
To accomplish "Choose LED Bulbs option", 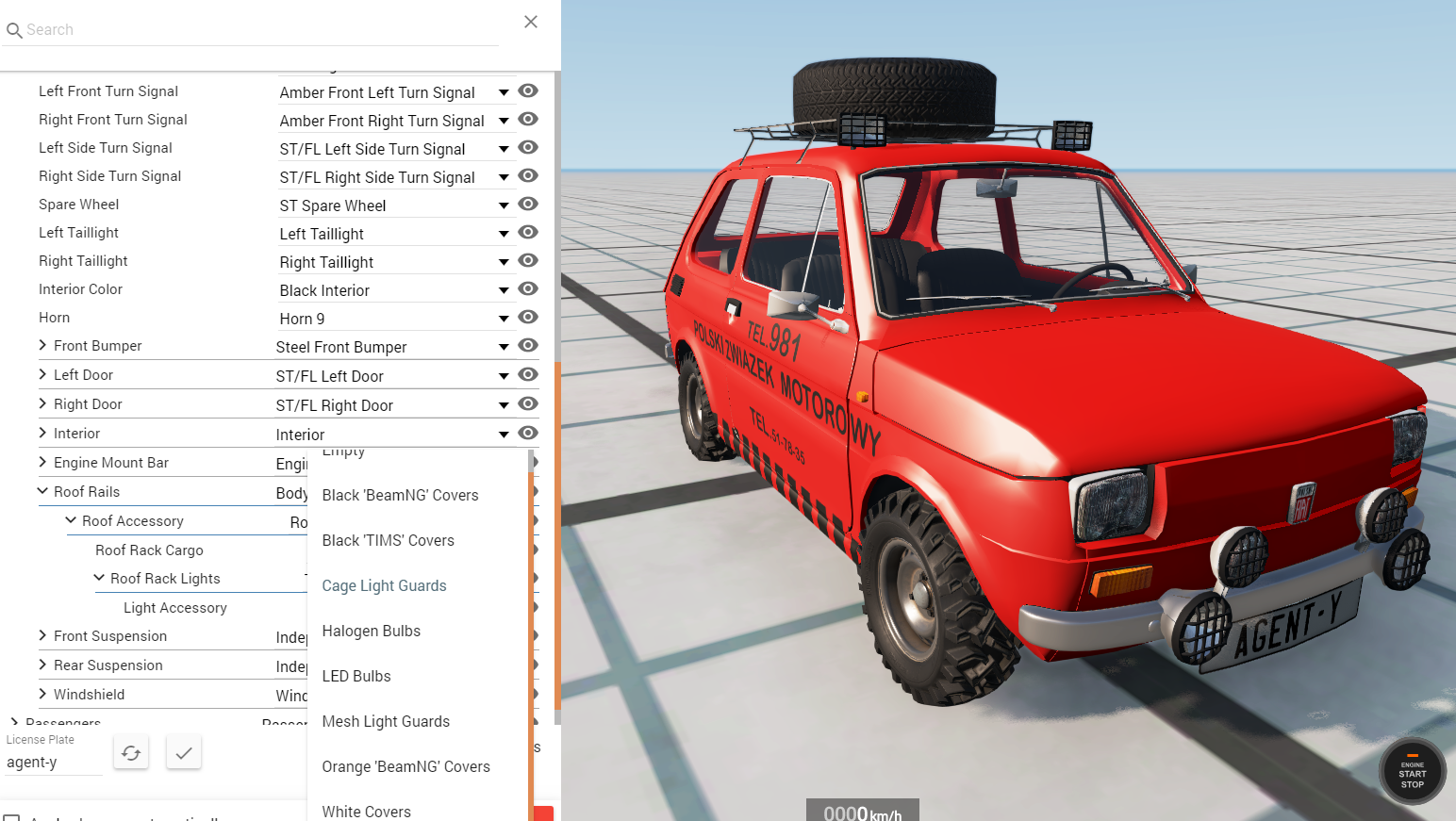I will (418, 676).
